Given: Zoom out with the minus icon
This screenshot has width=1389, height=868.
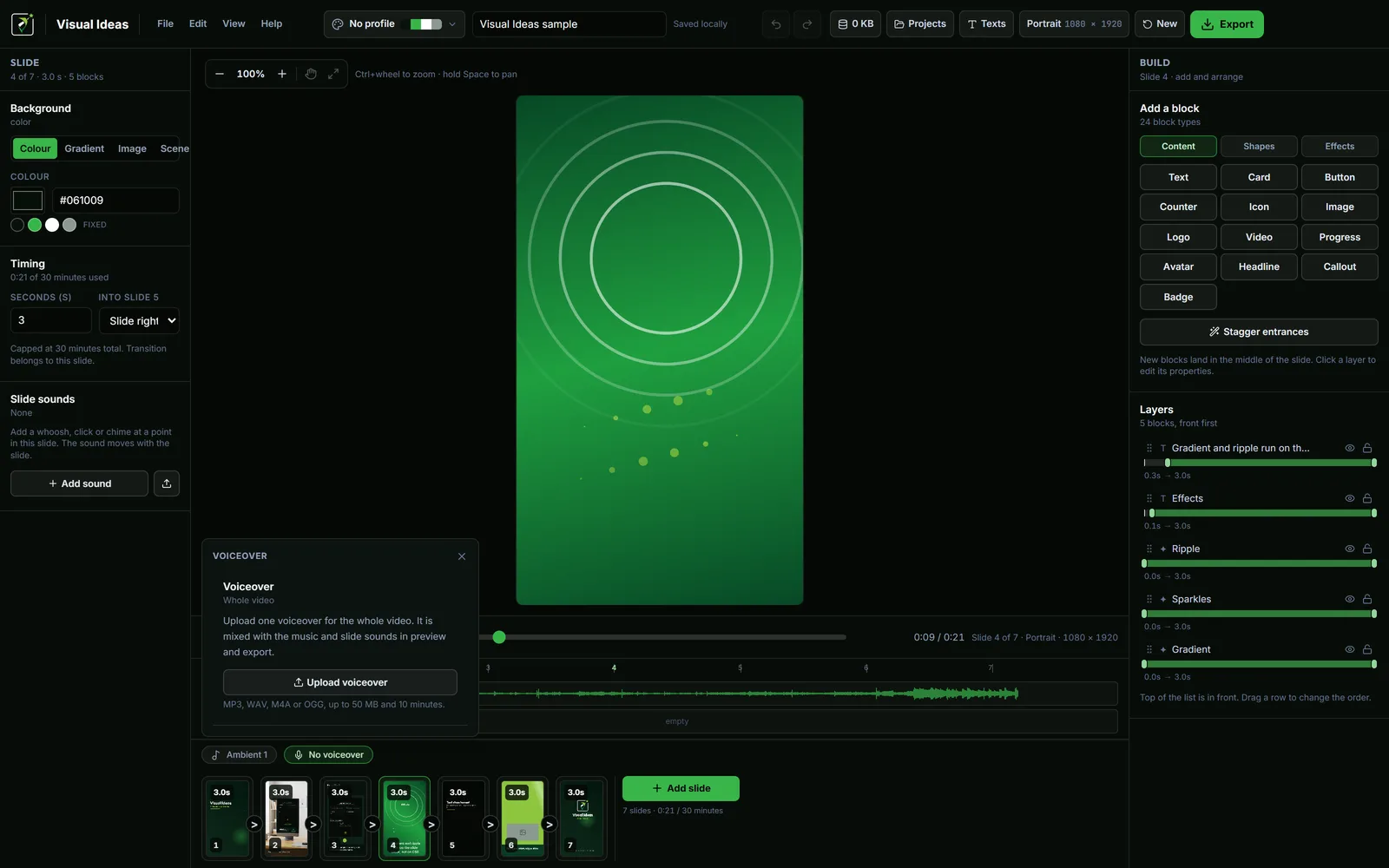Looking at the screenshot, I should [220, 74].
